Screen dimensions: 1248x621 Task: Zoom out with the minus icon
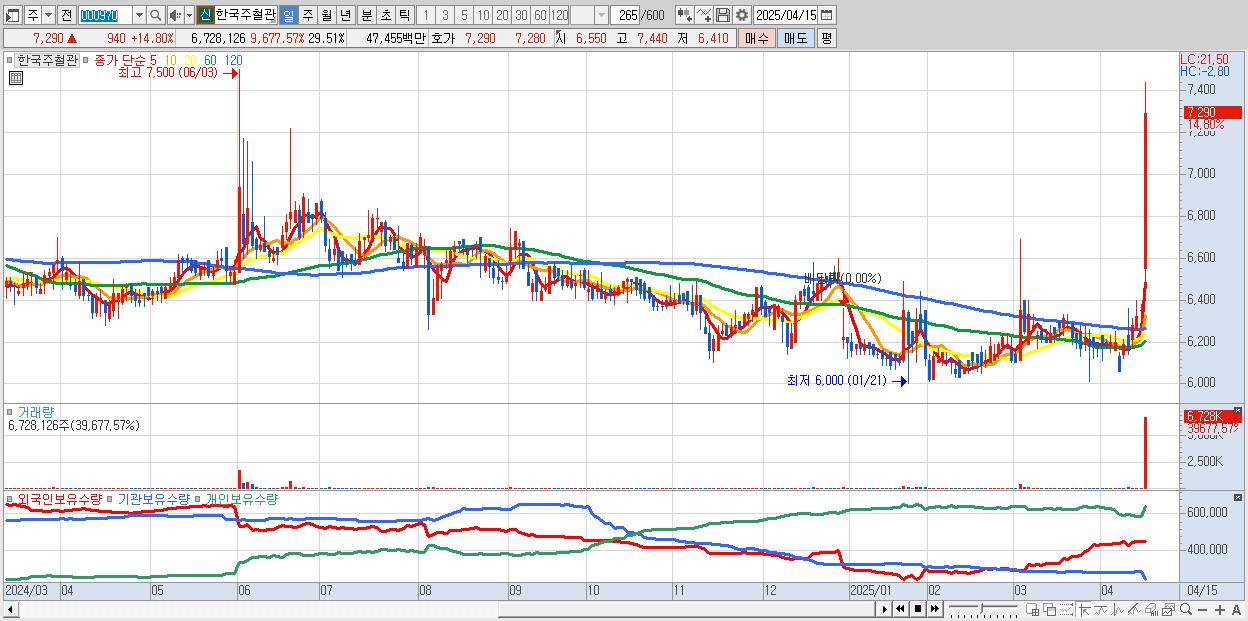coord(1202,610)
